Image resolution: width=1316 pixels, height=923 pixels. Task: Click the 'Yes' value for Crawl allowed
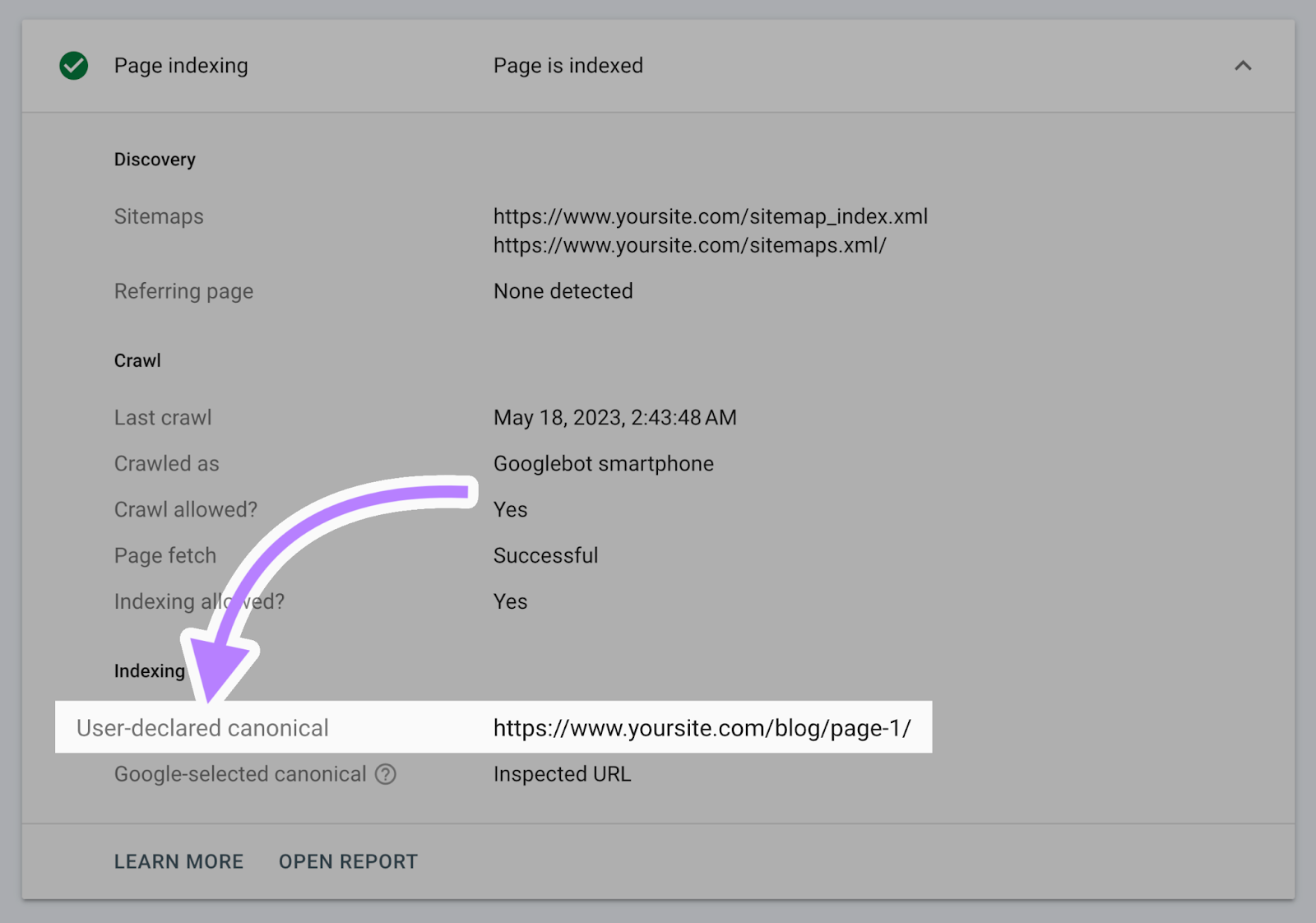click(511, 510)
